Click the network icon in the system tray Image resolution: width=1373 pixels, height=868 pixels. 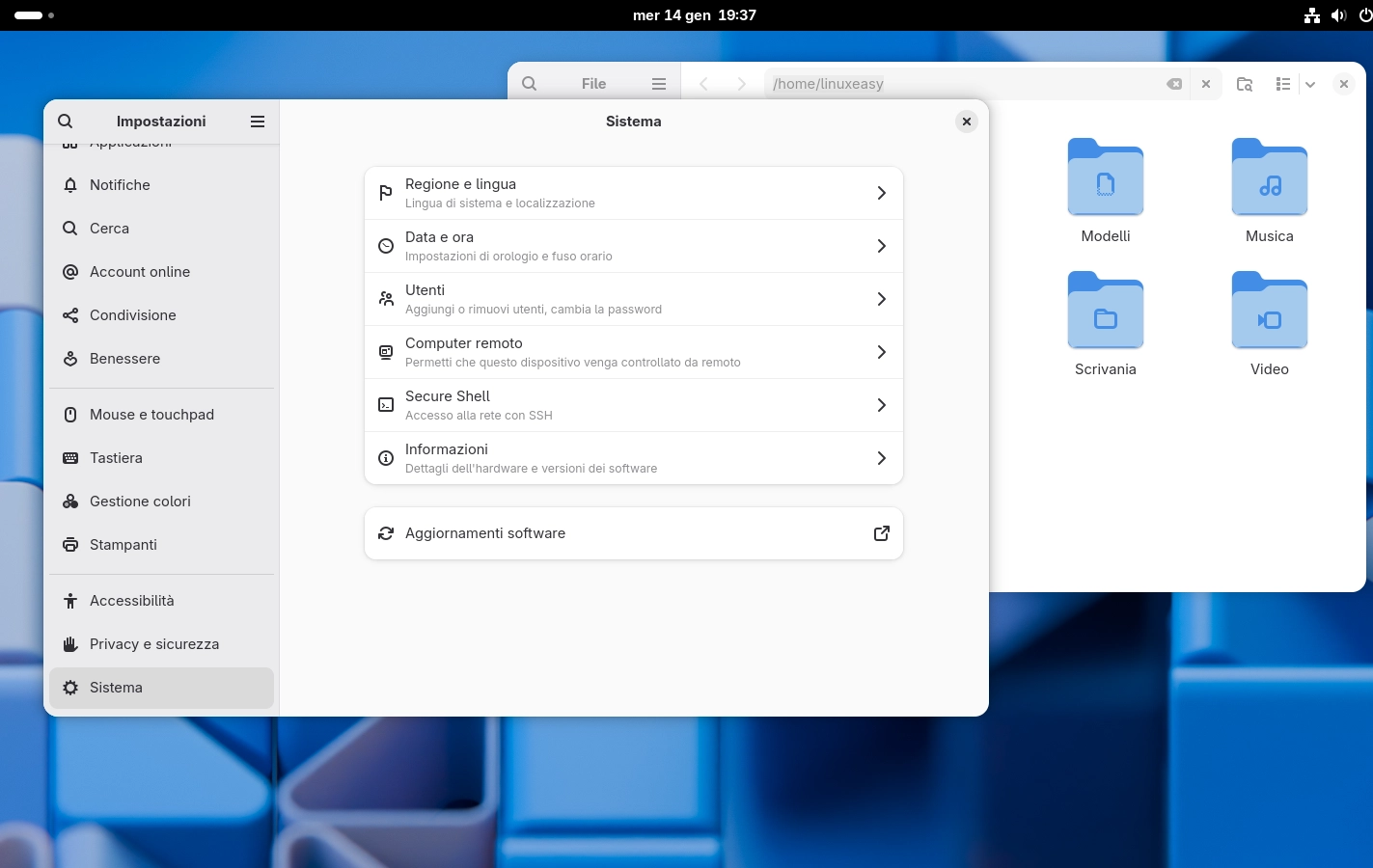[1311, 14]
